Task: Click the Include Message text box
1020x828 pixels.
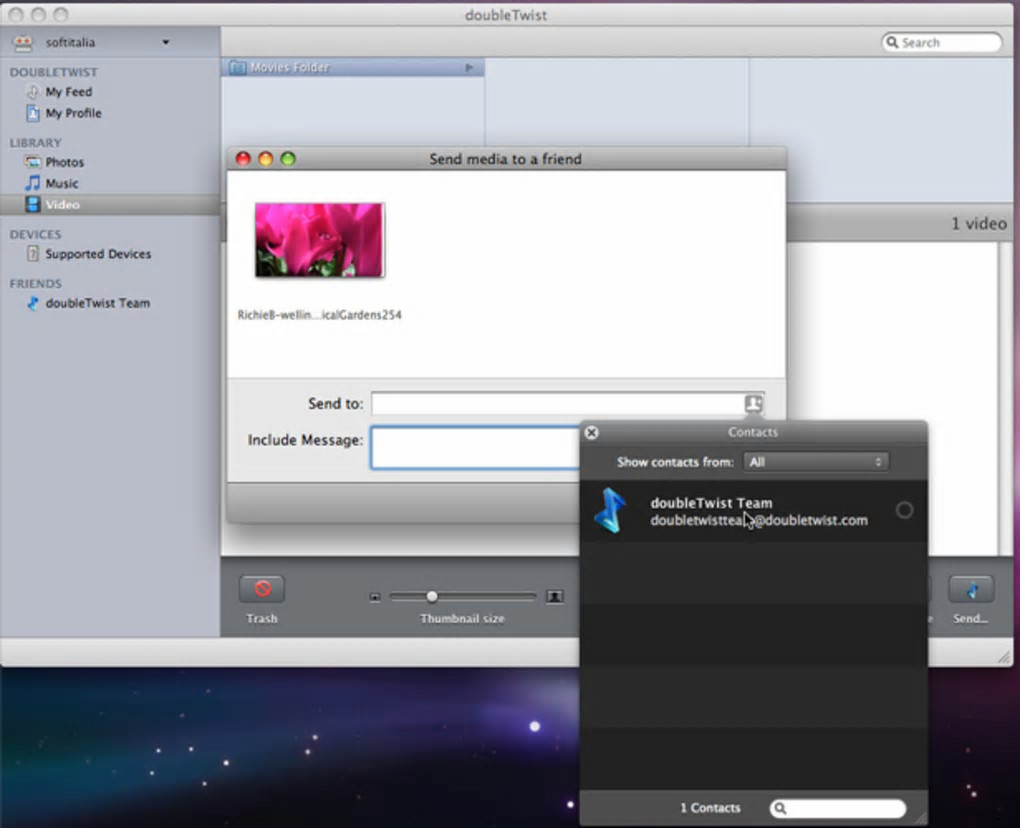Action: (x=475, y=447)
